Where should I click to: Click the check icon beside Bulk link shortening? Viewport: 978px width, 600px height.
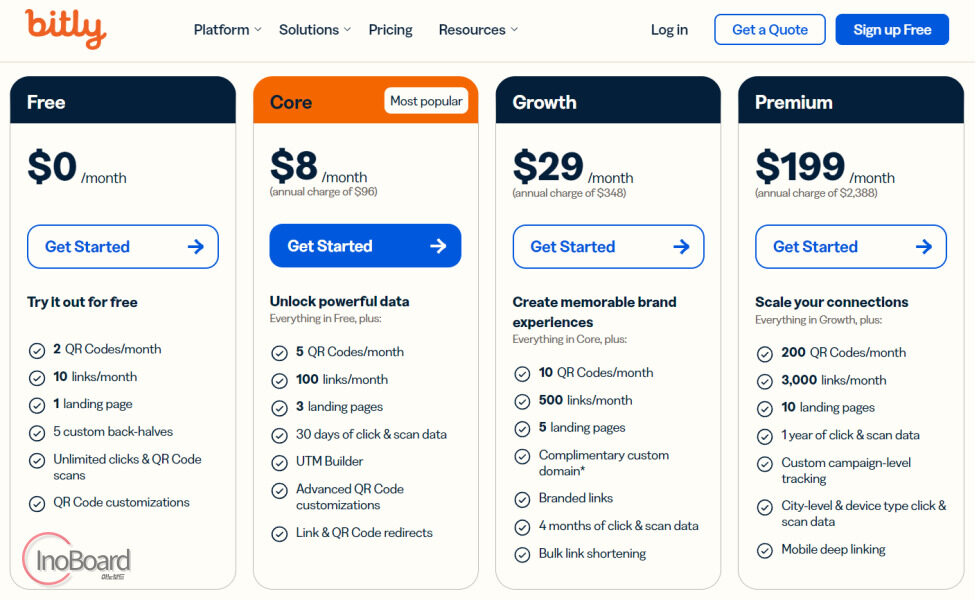522,554
